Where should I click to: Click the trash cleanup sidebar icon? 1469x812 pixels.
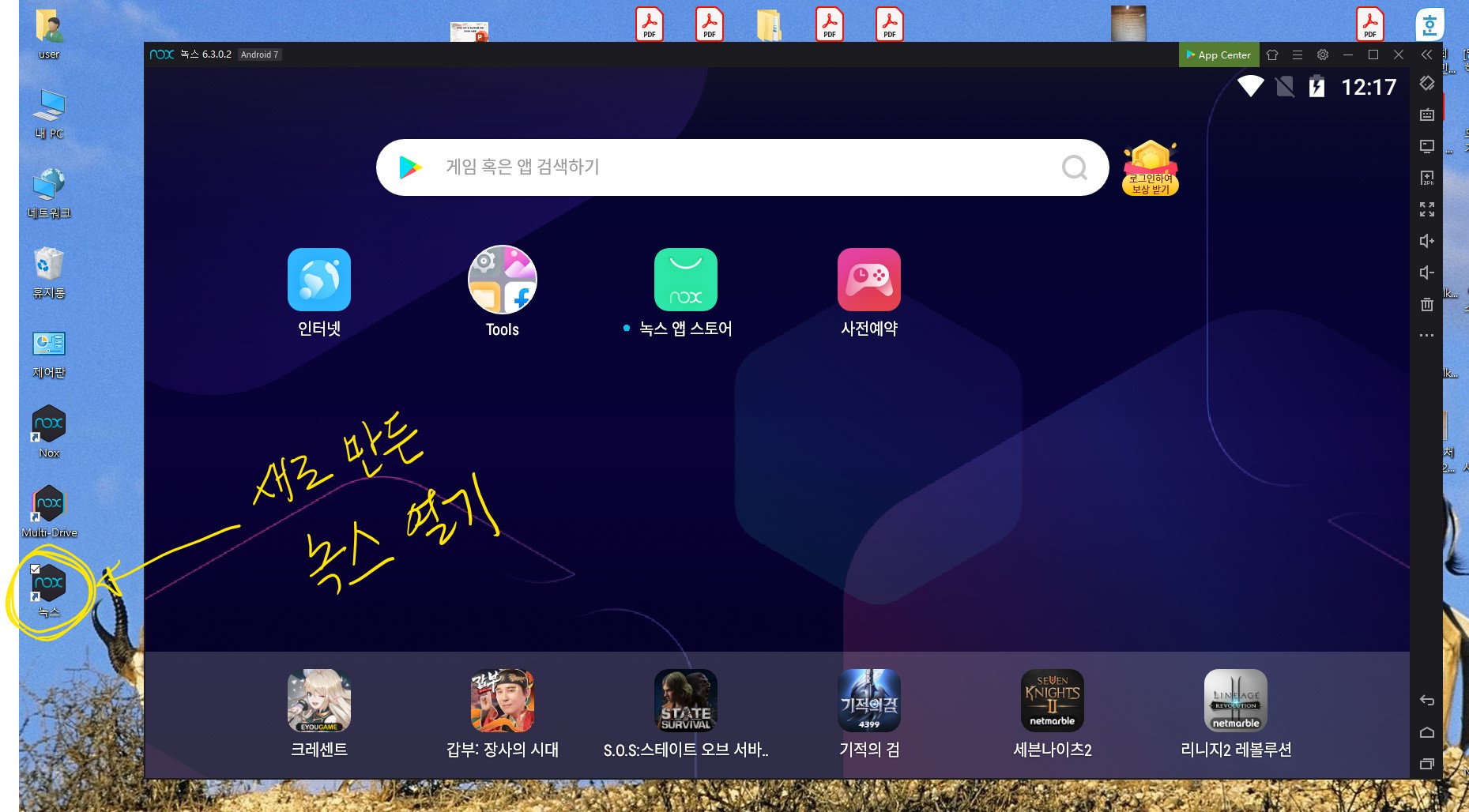[x=1427, y=304]
